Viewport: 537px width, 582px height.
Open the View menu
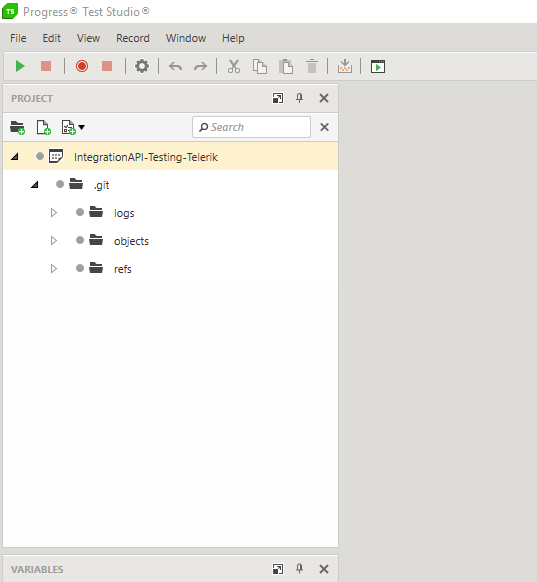click(88, 38)
